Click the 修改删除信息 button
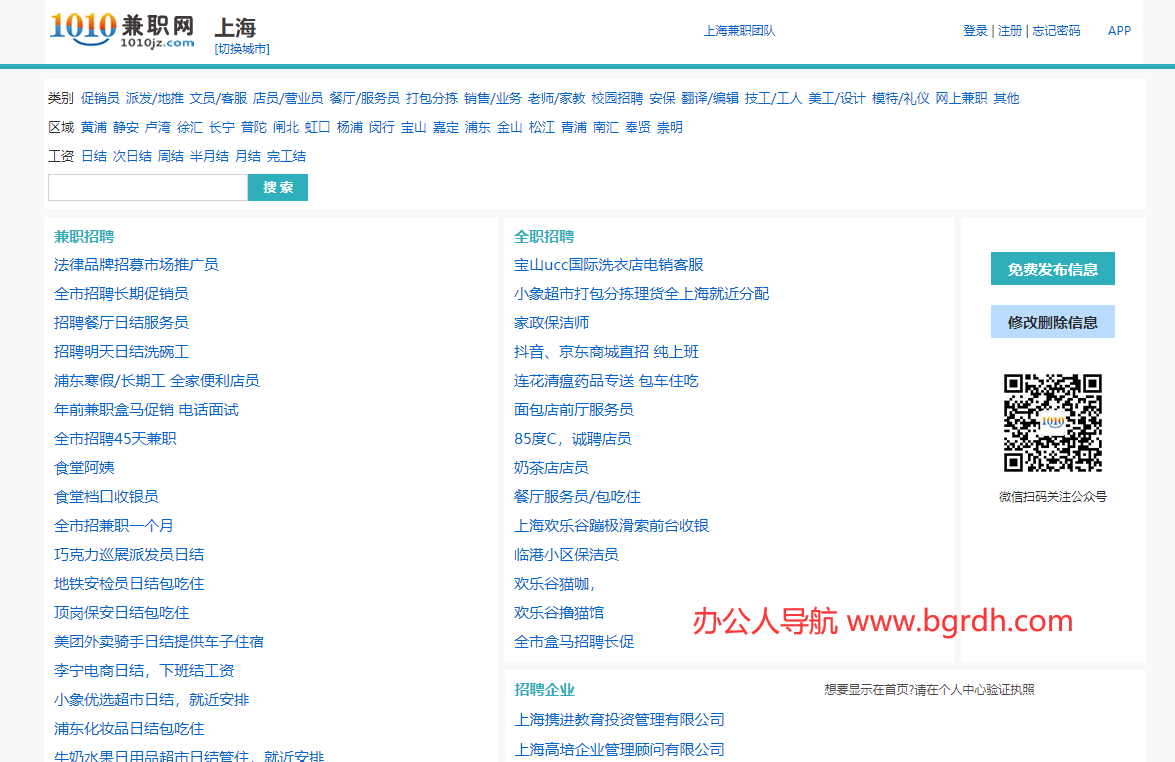The image size is (1175, 762). 1052,322
